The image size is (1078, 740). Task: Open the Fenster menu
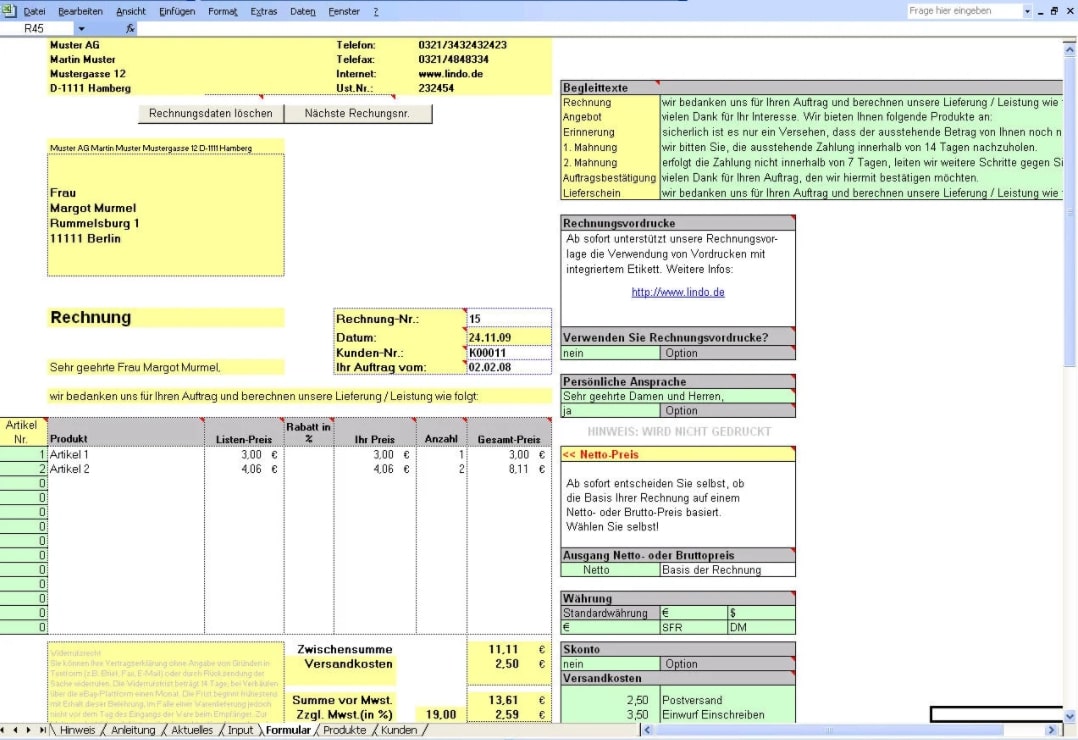(344, 11)
